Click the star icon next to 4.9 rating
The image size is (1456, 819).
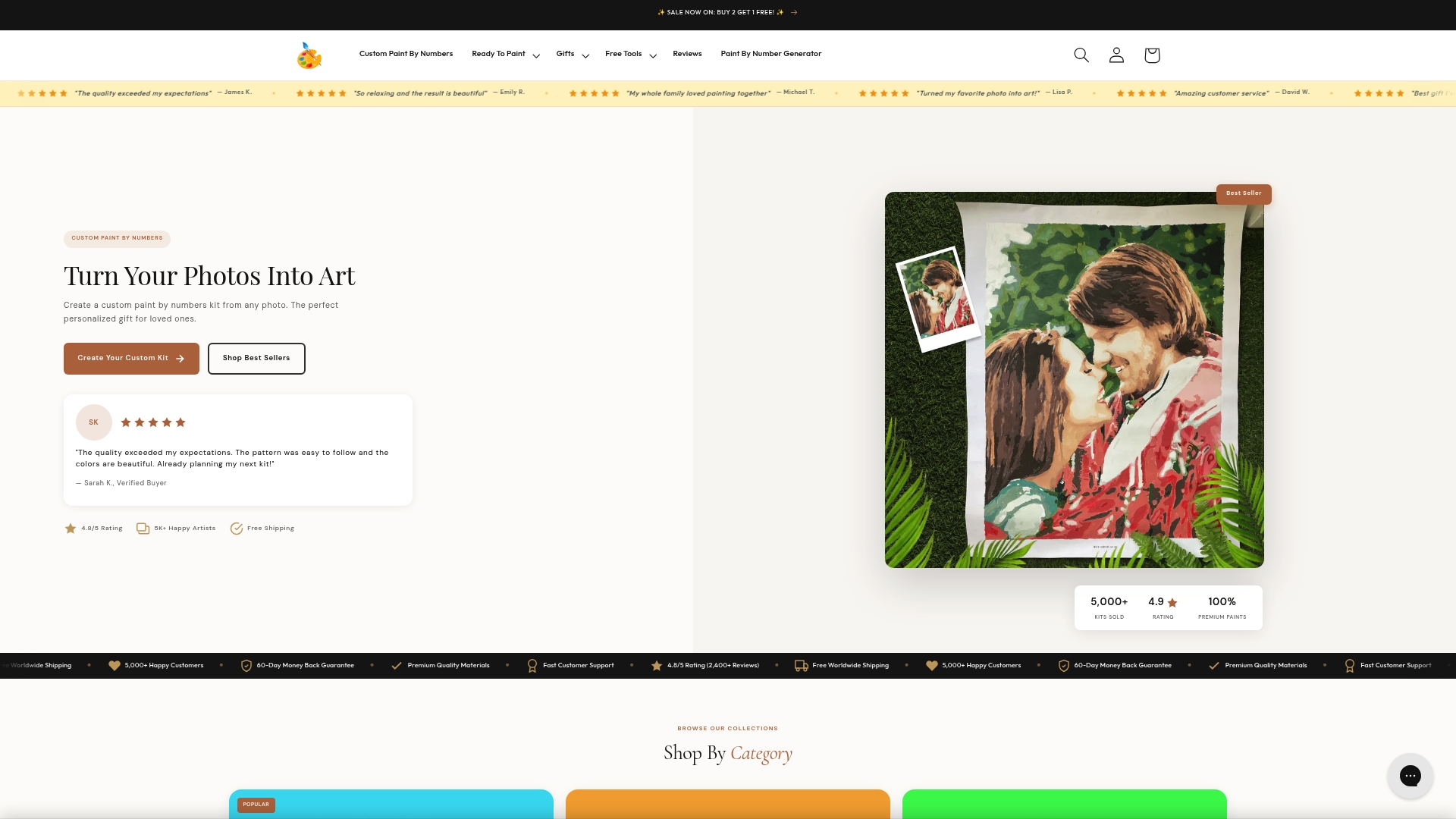[x=1172, y=603]
